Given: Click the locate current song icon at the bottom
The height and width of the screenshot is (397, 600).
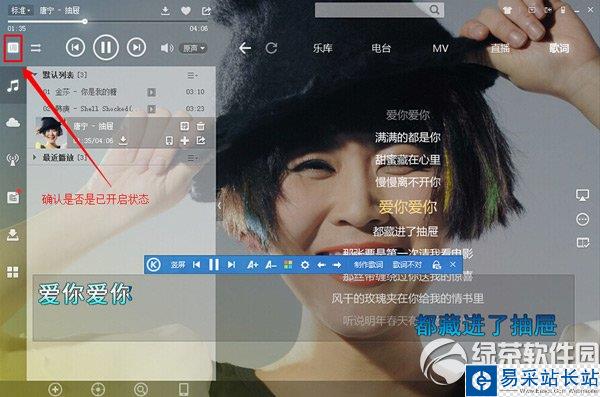Looking at the screenshot, I should pyautogui.click(x=98, y=389).
